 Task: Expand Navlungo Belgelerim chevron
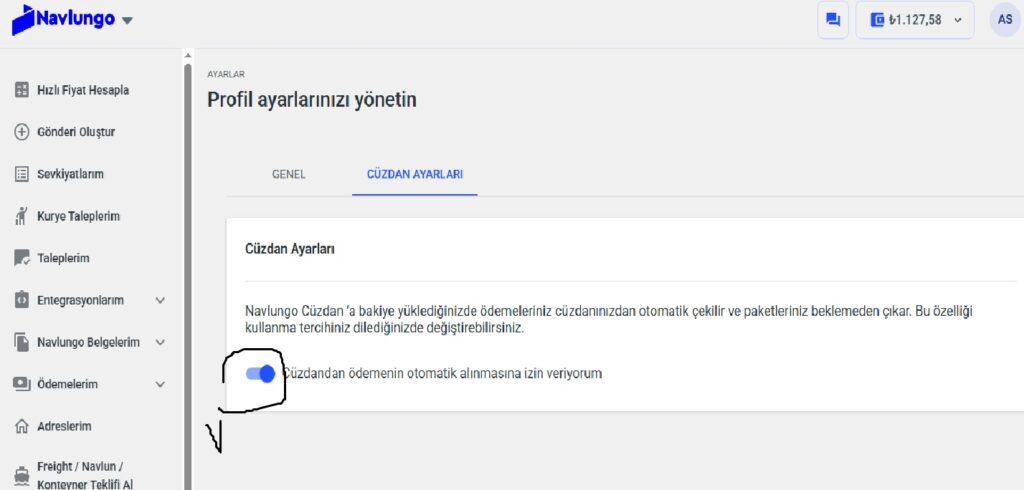(x=160, y=342)
